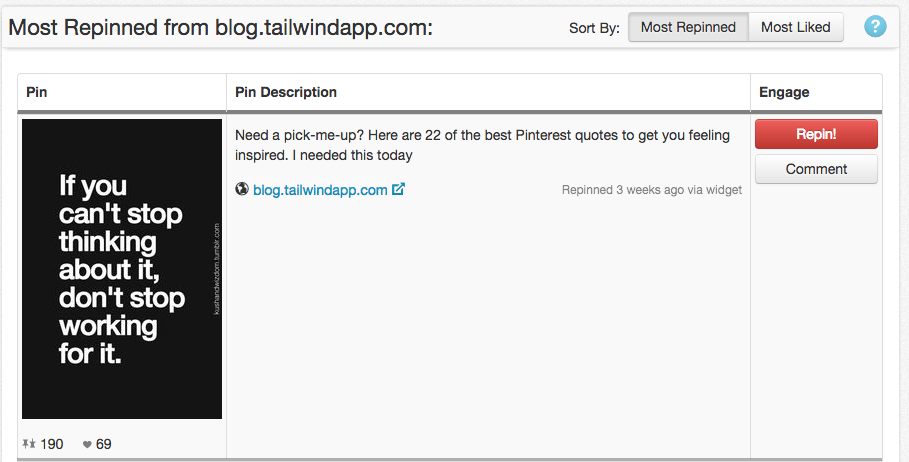Viewport: 909px width, 462px height.
Task: Click the pin description text about Pinterest quotes
Action: tap(482, 145)
